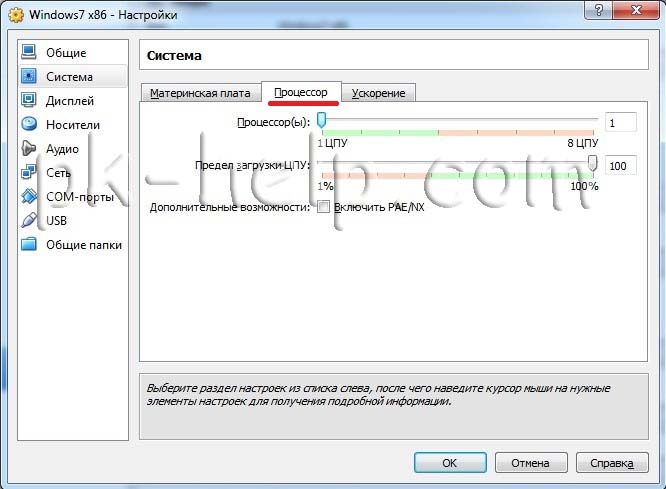Image resolution: width=666 pixels, height=489 pixels.
Task: Select the Система section label
Action: tap(69, 77)
